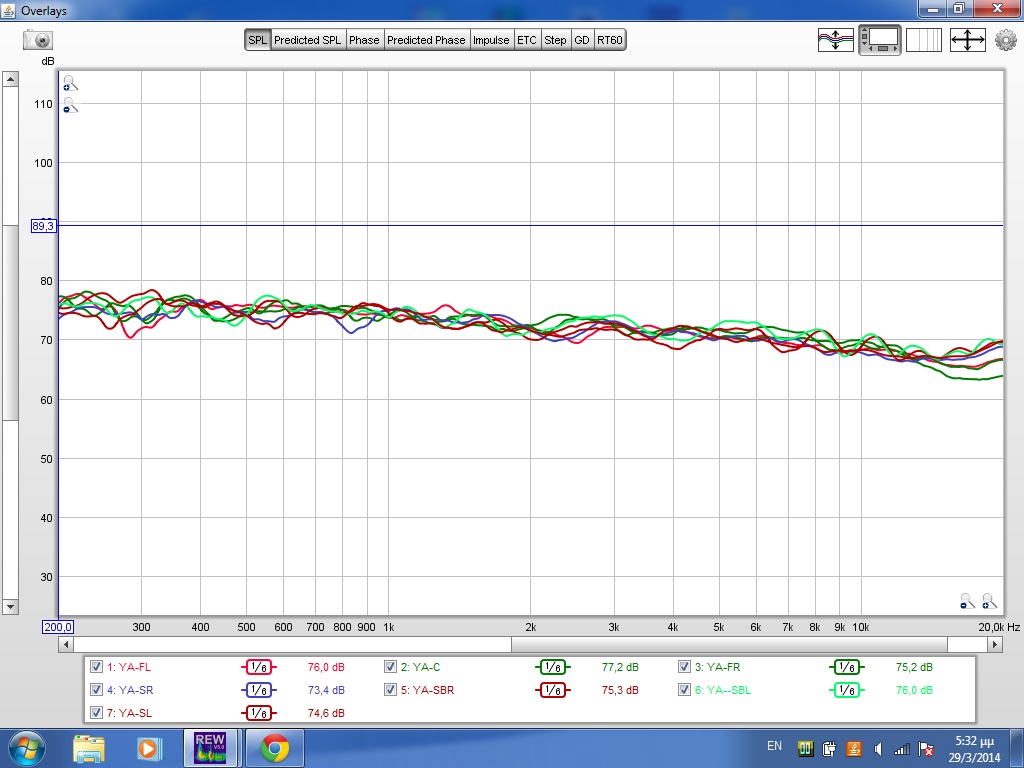Screen dimensions: 1024x768
Task: Uncheck the 1: YA-FL trace checkbox
Action: [96, 667]
